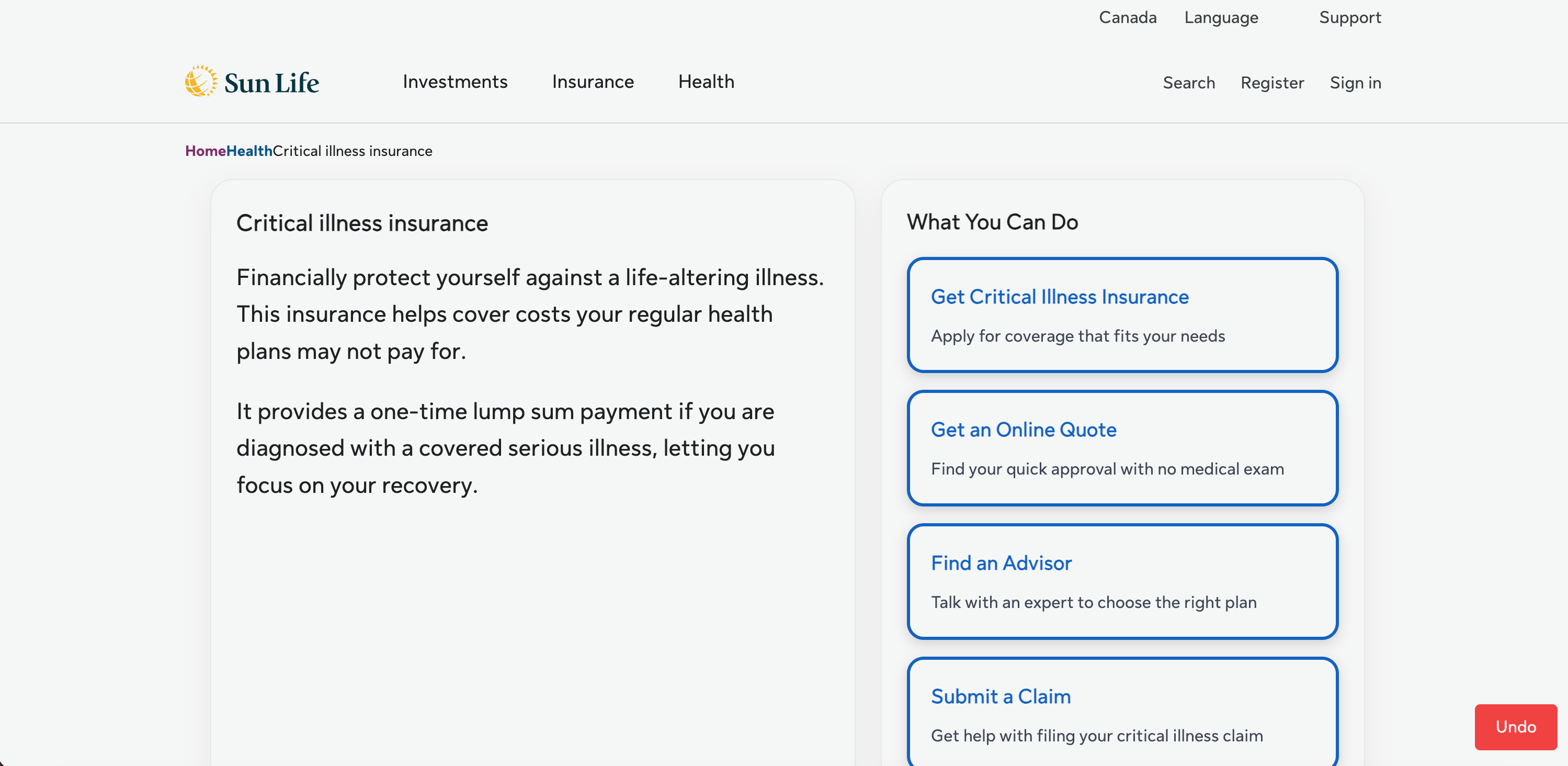Click the Critical illness insurance breadcrumb text

pos(352,150)
